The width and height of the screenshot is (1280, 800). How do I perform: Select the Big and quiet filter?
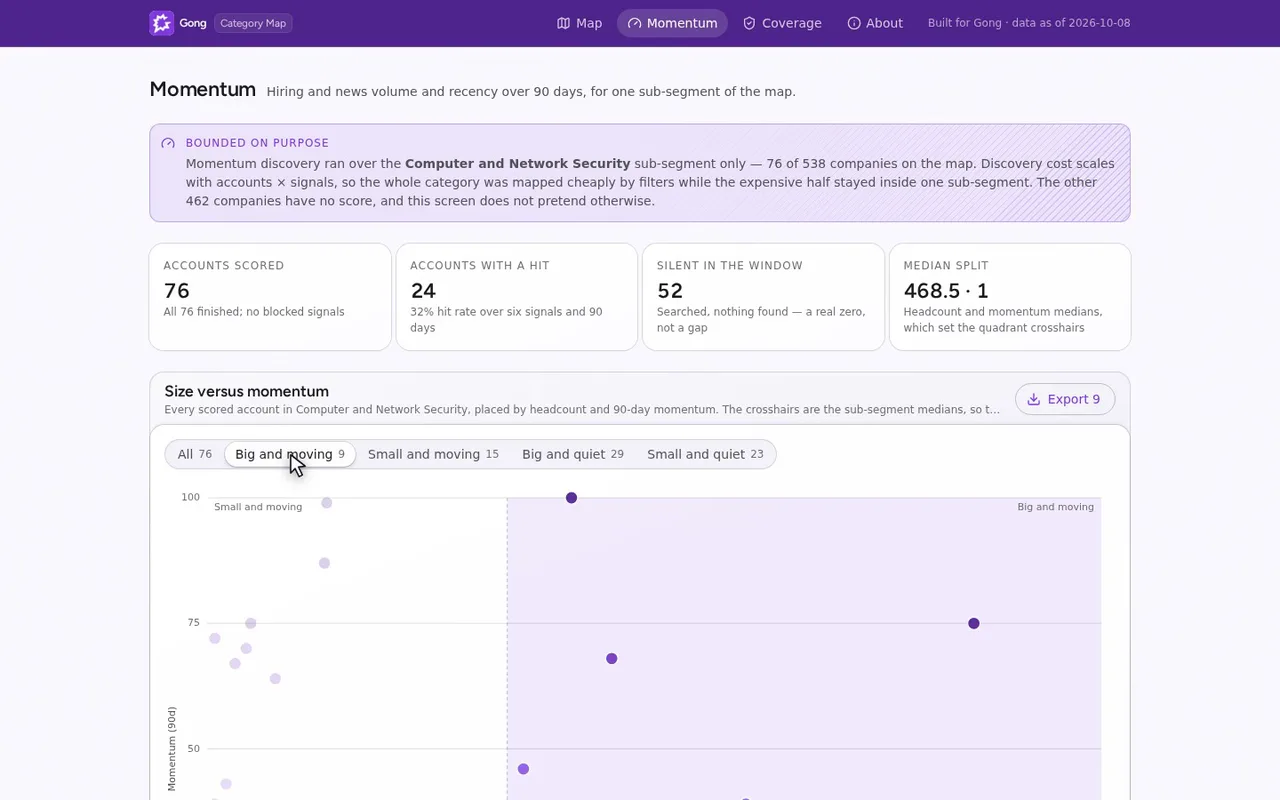tap(573, 454)
